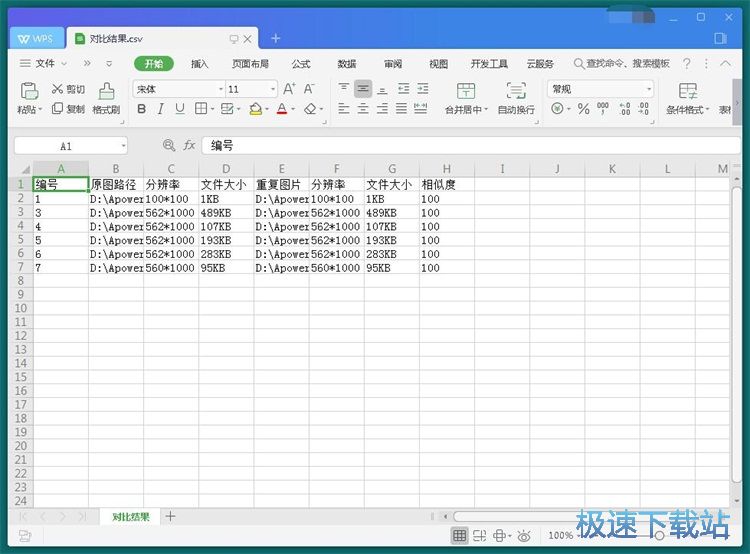The height and width of the screenshot is (554, 750).
Task: Click the decrease indent icon
Action: pyautogui.click(x=404, y=89)
